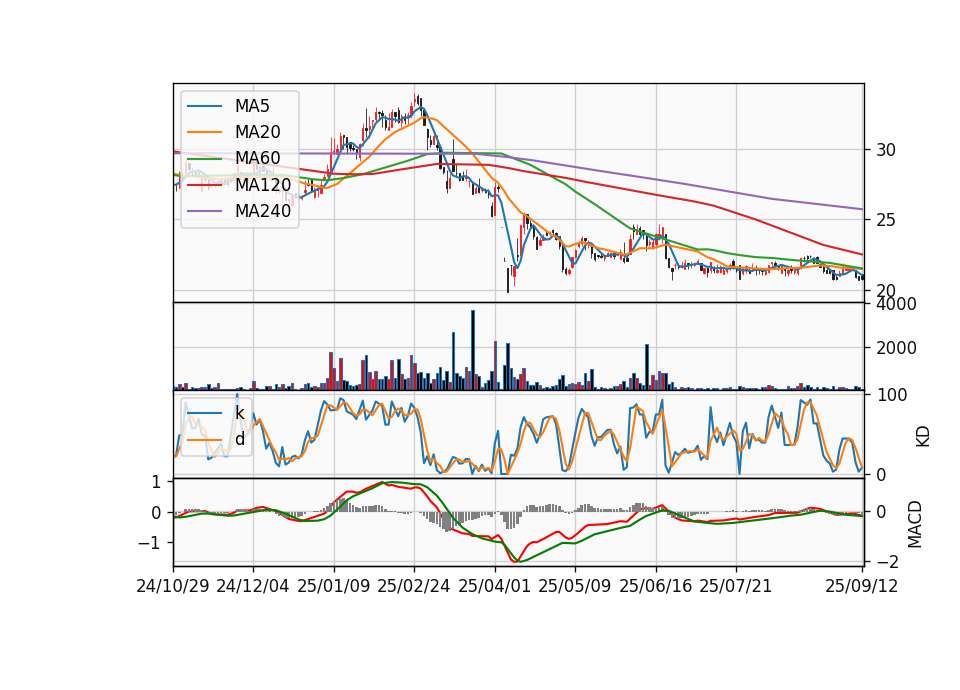
Task: Click the orange MA20 legend line sample
Action: pyautogui.click(x=204, y=132)
